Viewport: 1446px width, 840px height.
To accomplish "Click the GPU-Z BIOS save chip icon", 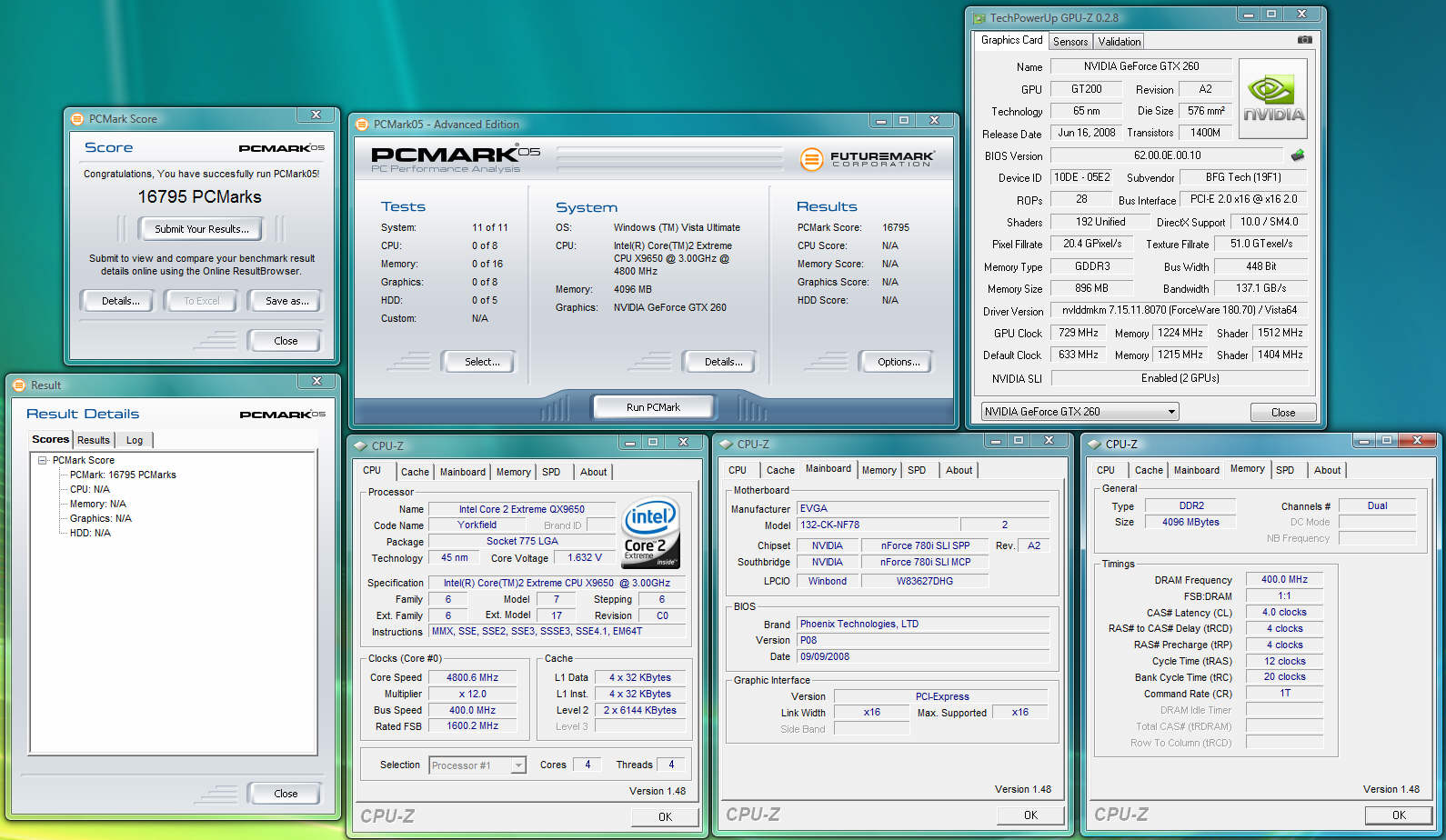I will [1298, 155].
